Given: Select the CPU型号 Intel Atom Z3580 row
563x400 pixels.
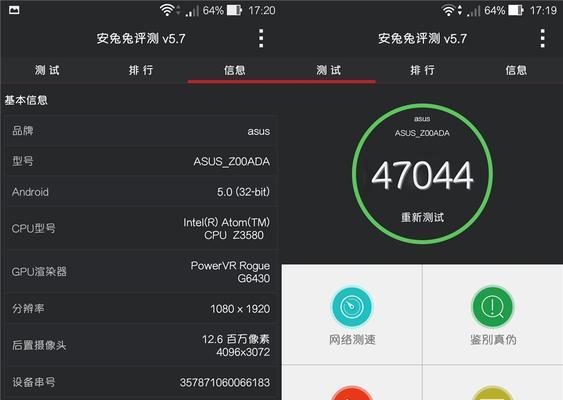Looking at the screenshot, I should click(141, 228).
